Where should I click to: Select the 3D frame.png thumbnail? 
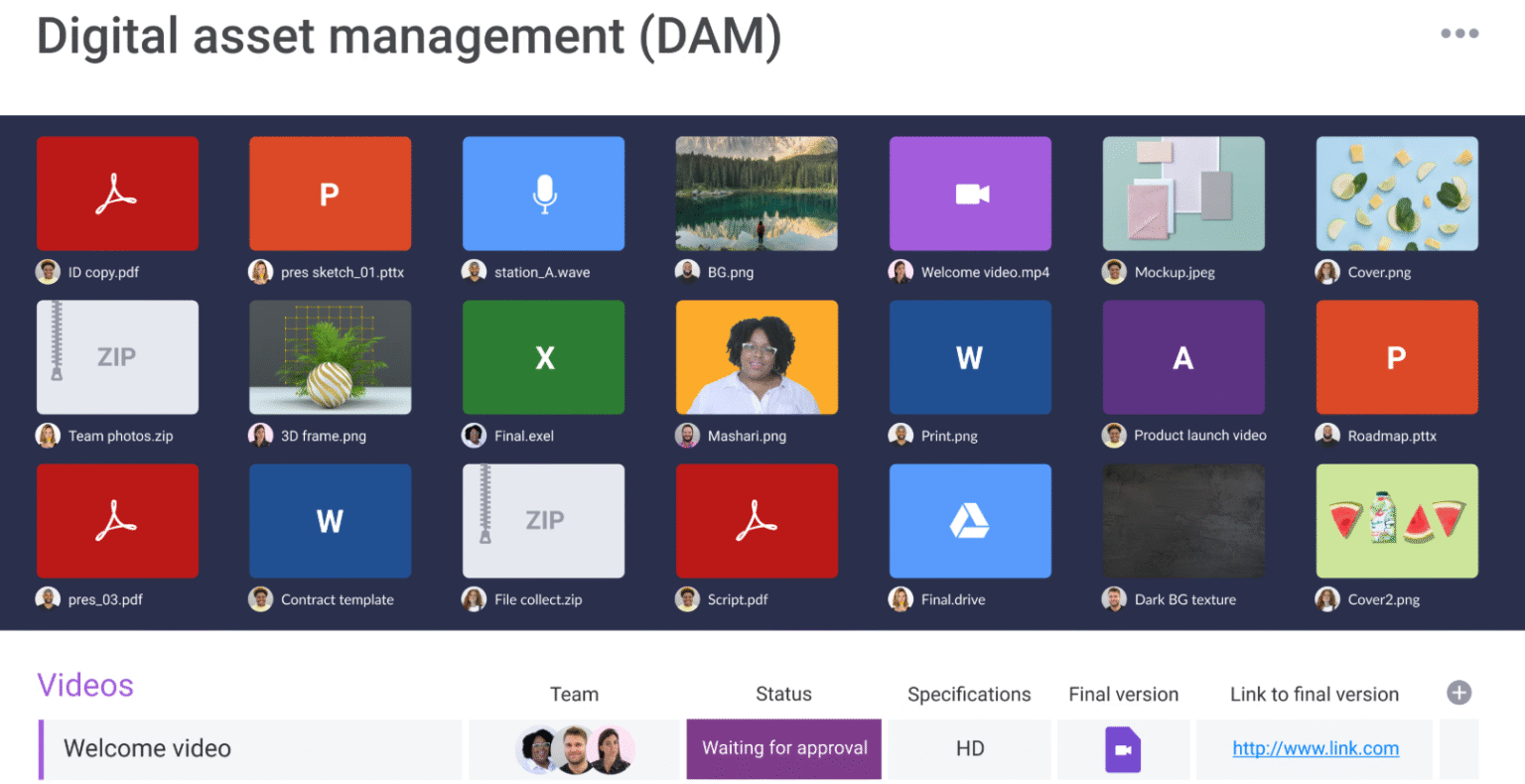coord(330,357)
